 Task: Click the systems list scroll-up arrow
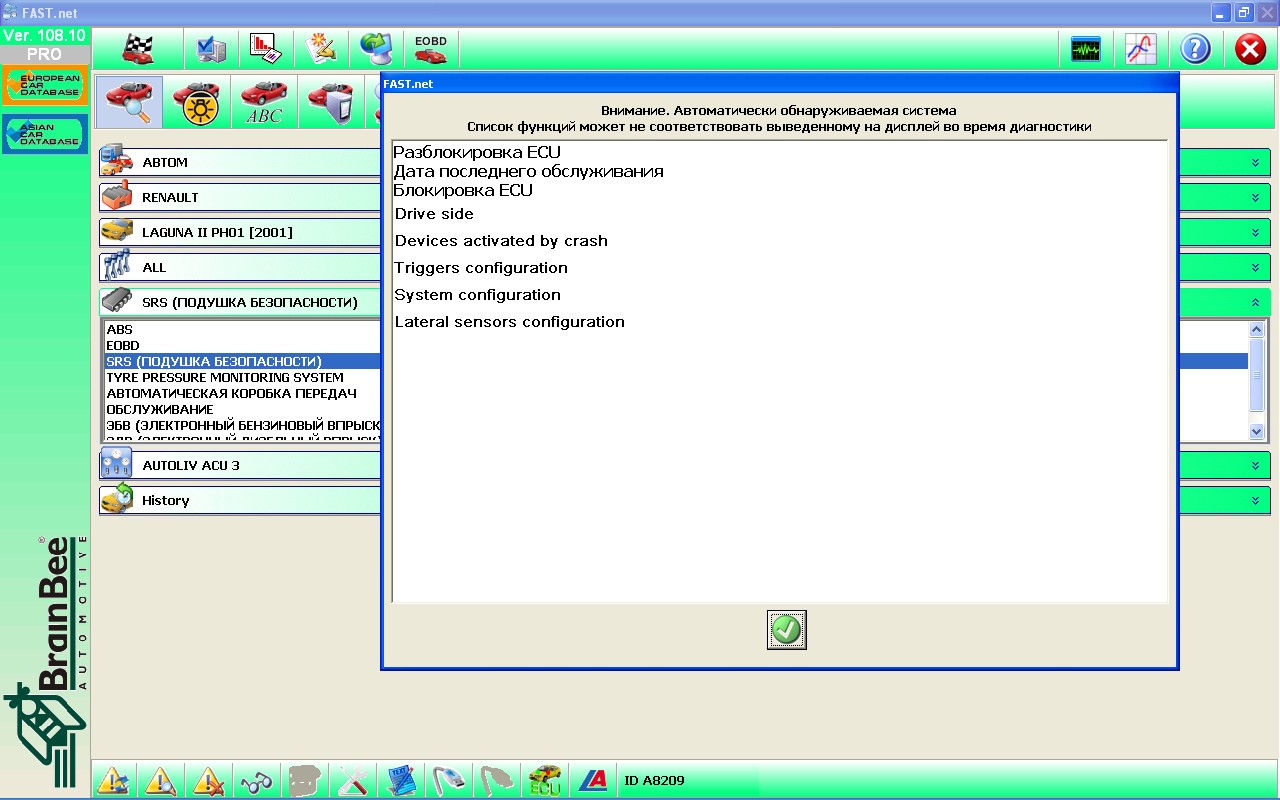coord(1257,330)
